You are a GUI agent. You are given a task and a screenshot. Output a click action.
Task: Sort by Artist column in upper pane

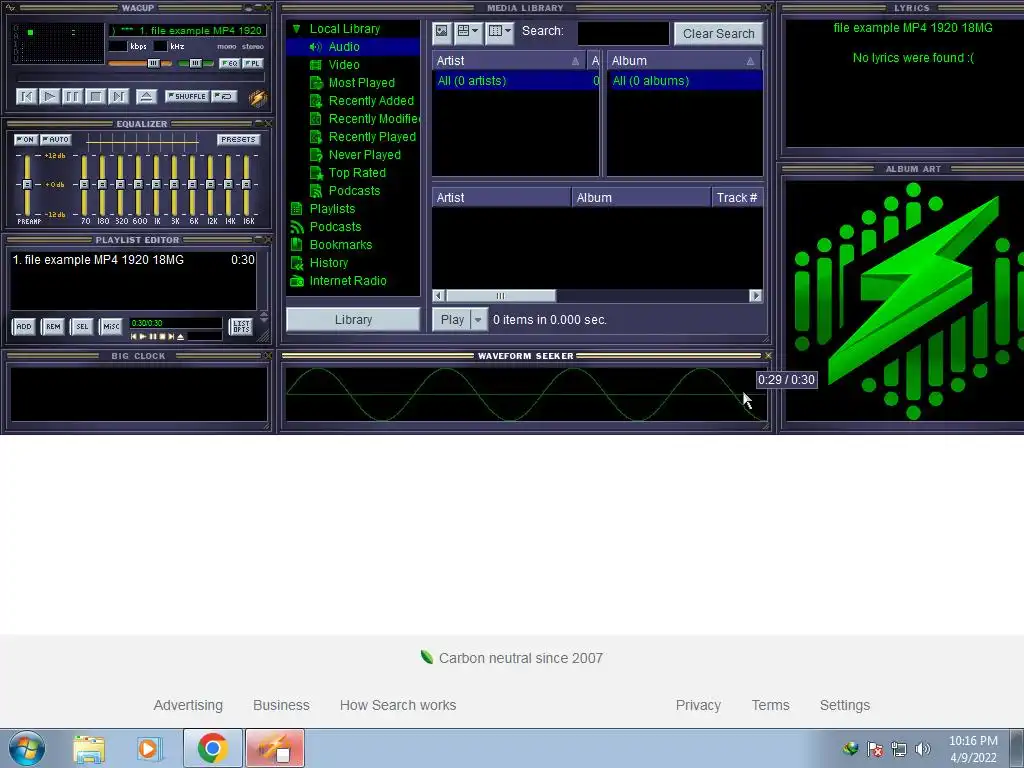tap(508, 61)
